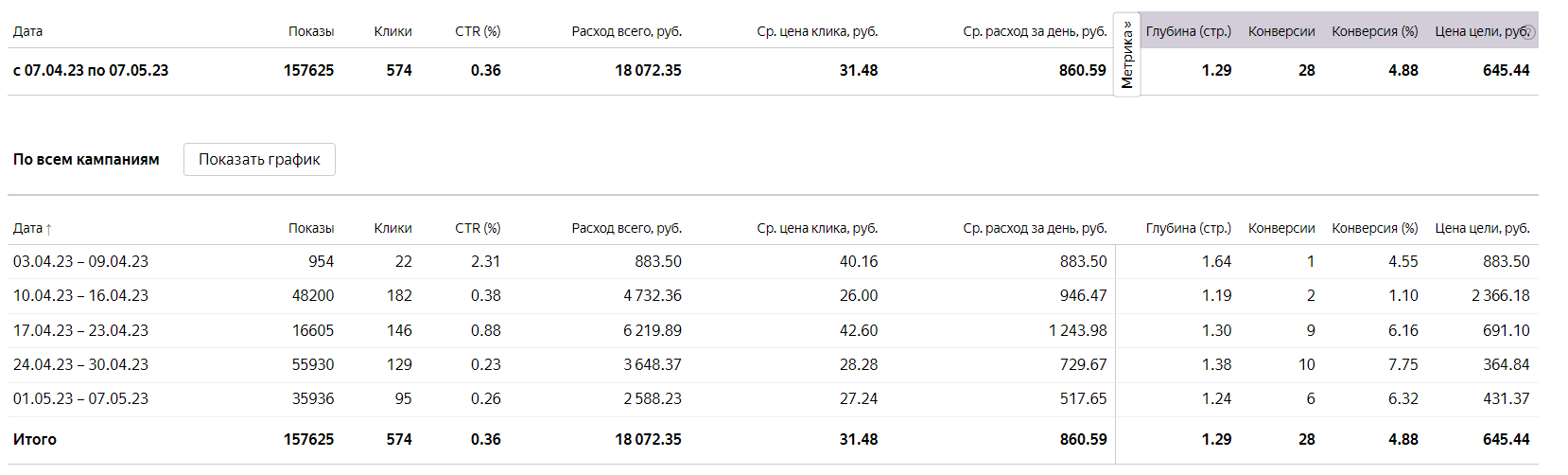Sort the table by Показы header

coord(310,228)
